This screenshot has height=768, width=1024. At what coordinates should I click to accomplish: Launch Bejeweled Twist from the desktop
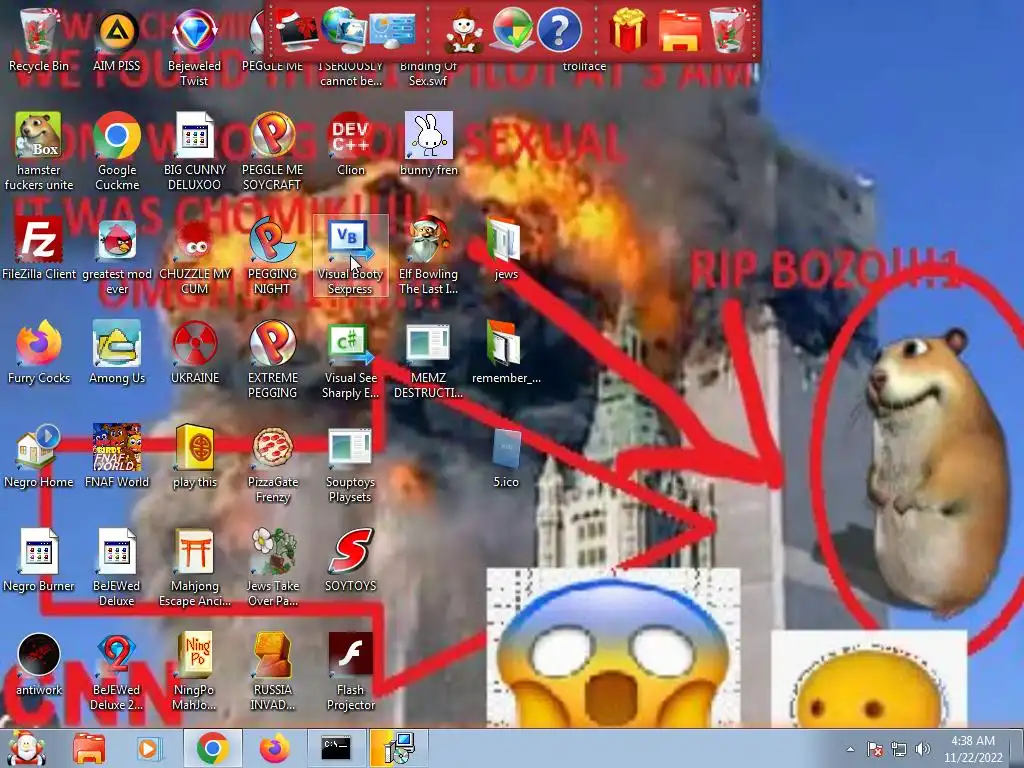[x=194, y=47]
